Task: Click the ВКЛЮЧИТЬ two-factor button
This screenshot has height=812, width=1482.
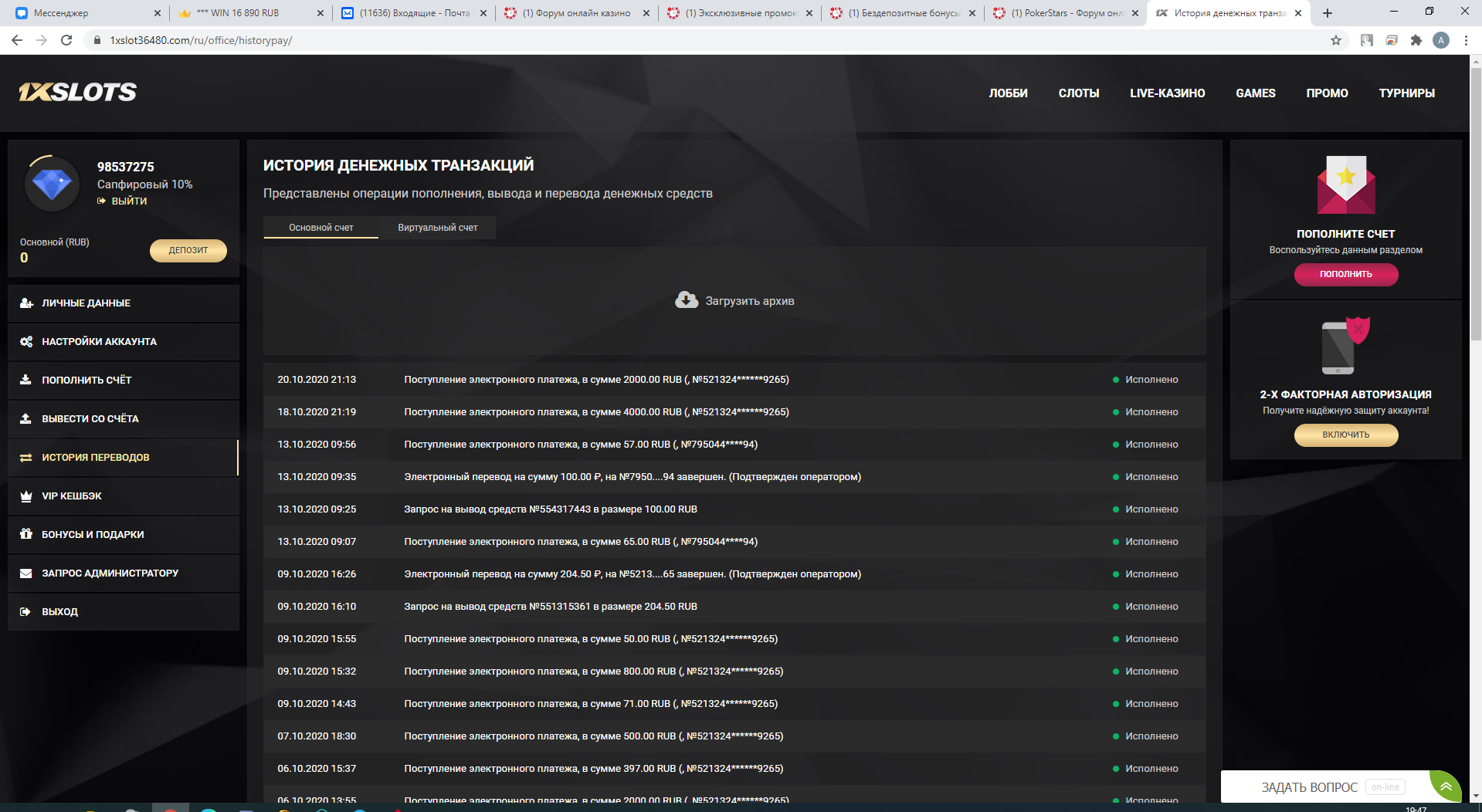Action: click(1346, 435)
